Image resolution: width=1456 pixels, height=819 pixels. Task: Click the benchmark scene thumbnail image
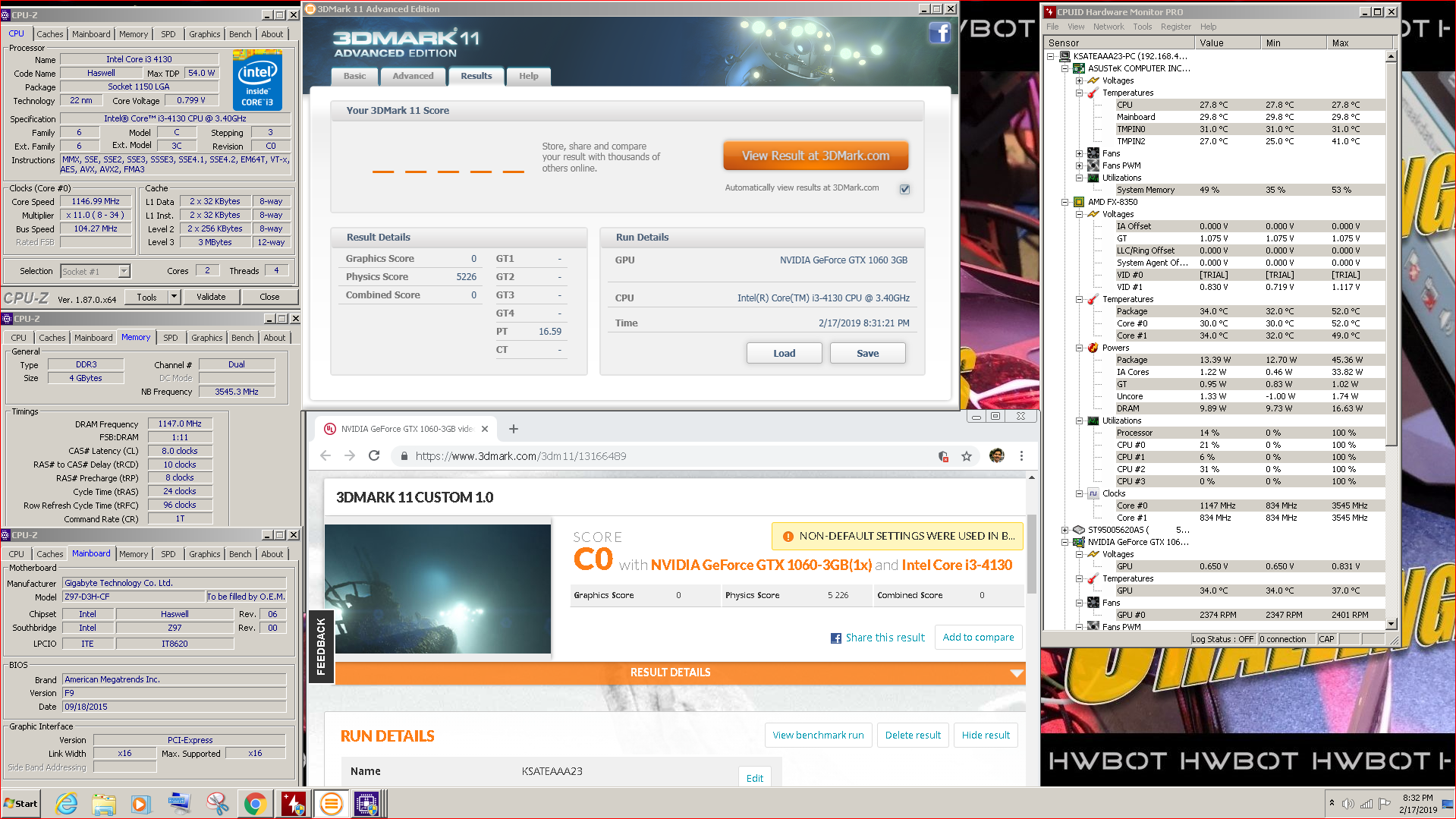click(x=438, y=589)
